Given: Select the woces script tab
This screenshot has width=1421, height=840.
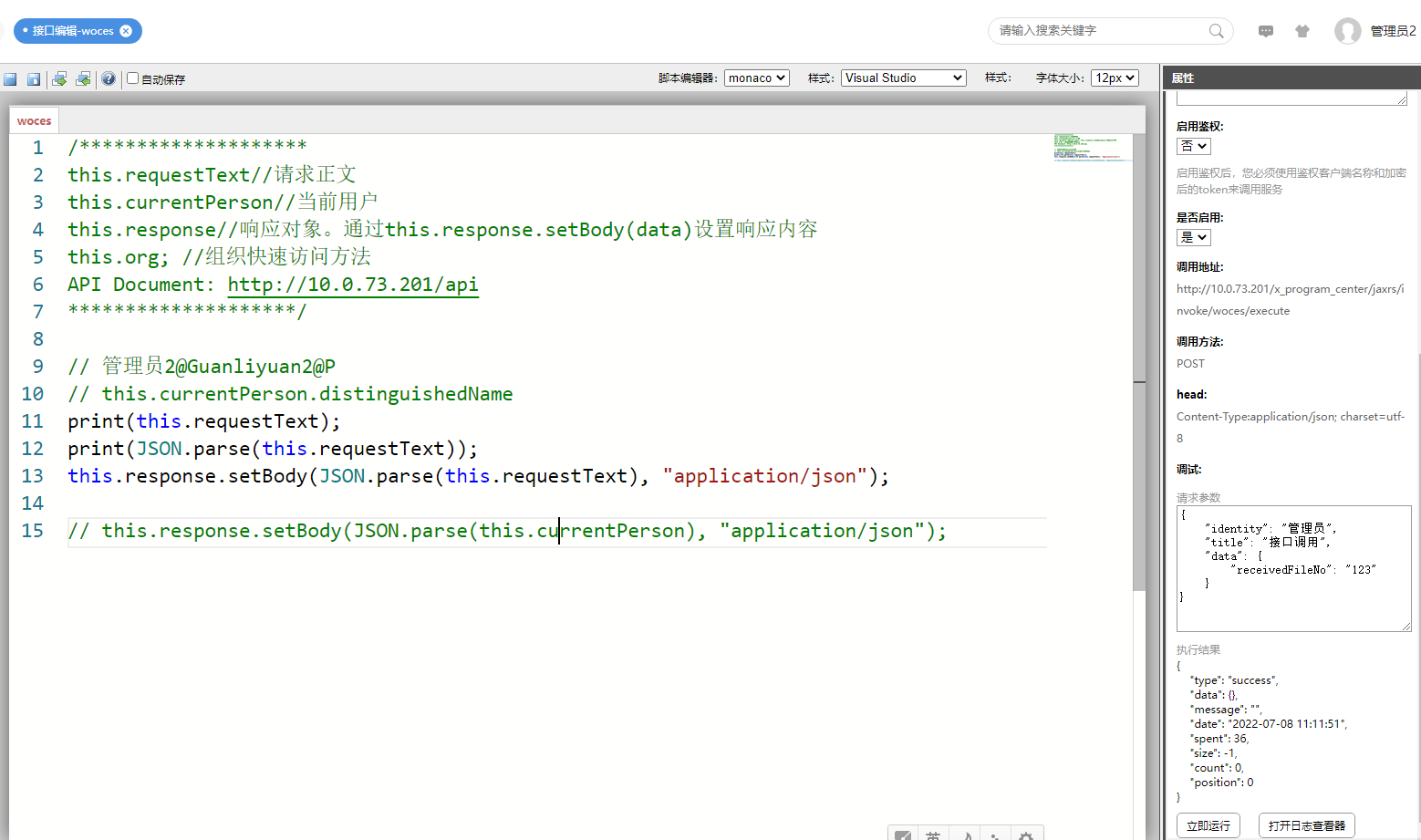Looking at the screenshot, I should (x=35, y=121).
